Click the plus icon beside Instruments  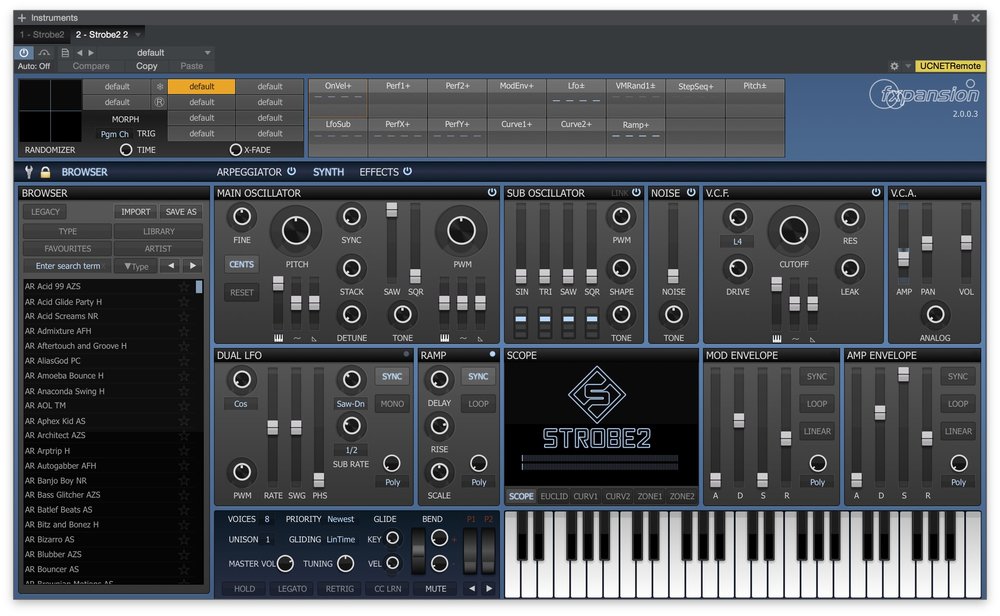coord(22,18)
